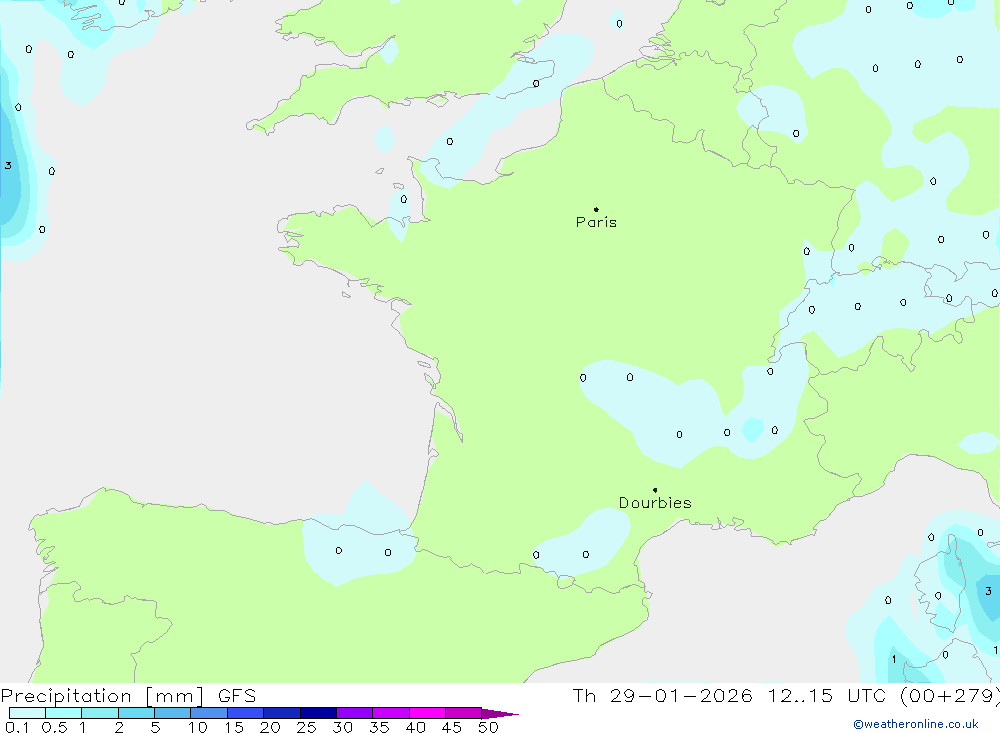Click the 'Precipitation [mm]' title text
1000x733 pixels.
(102, 696)
